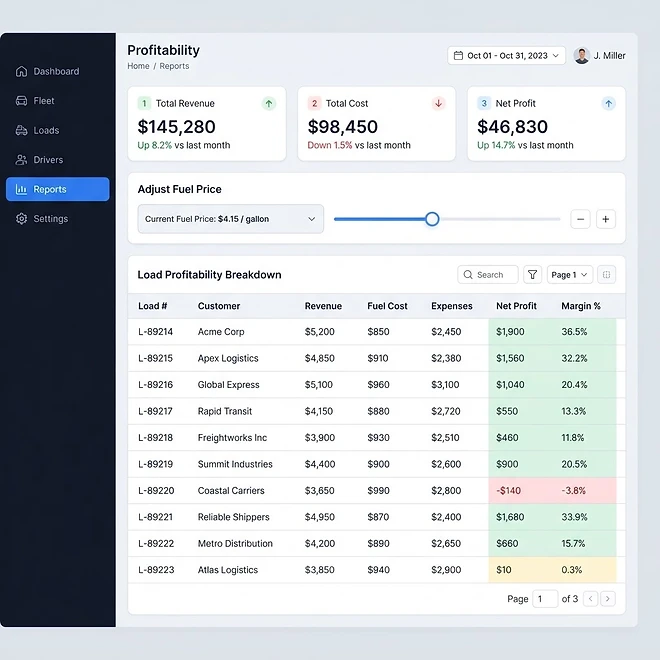Click Freightworks Inc customer cell
660x660 pixels.
click(x=232, y=438)
